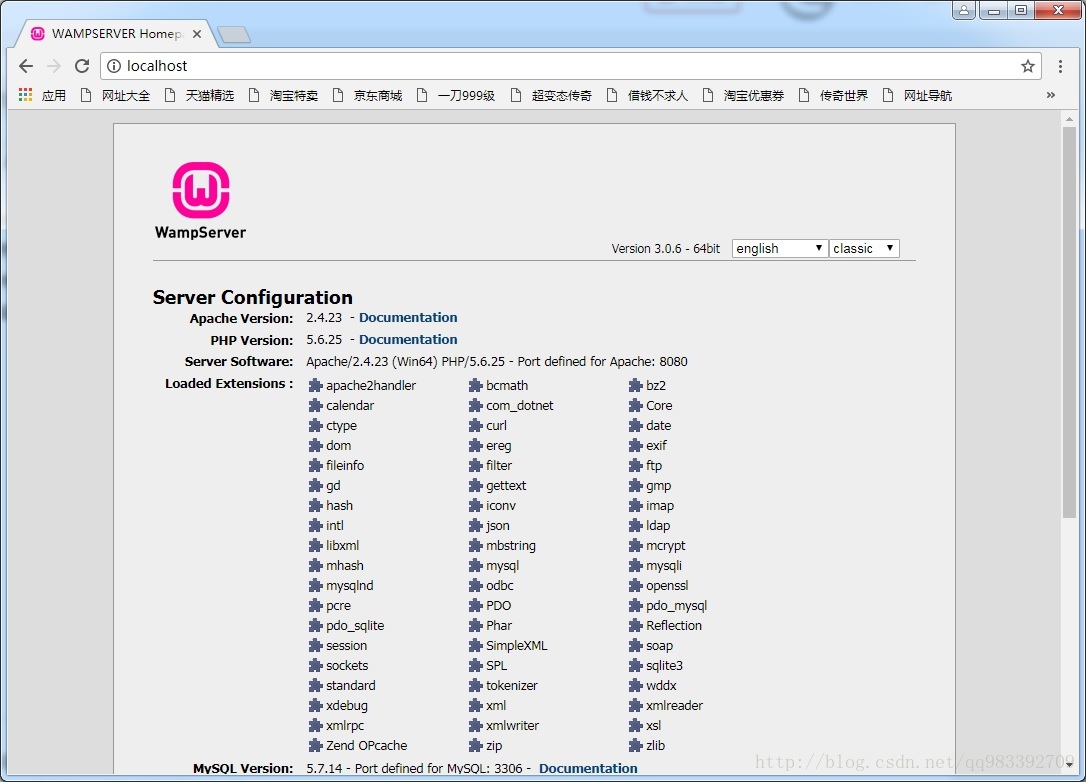
Task: Select the PHP version text 5.6.25
Action: 324,339
